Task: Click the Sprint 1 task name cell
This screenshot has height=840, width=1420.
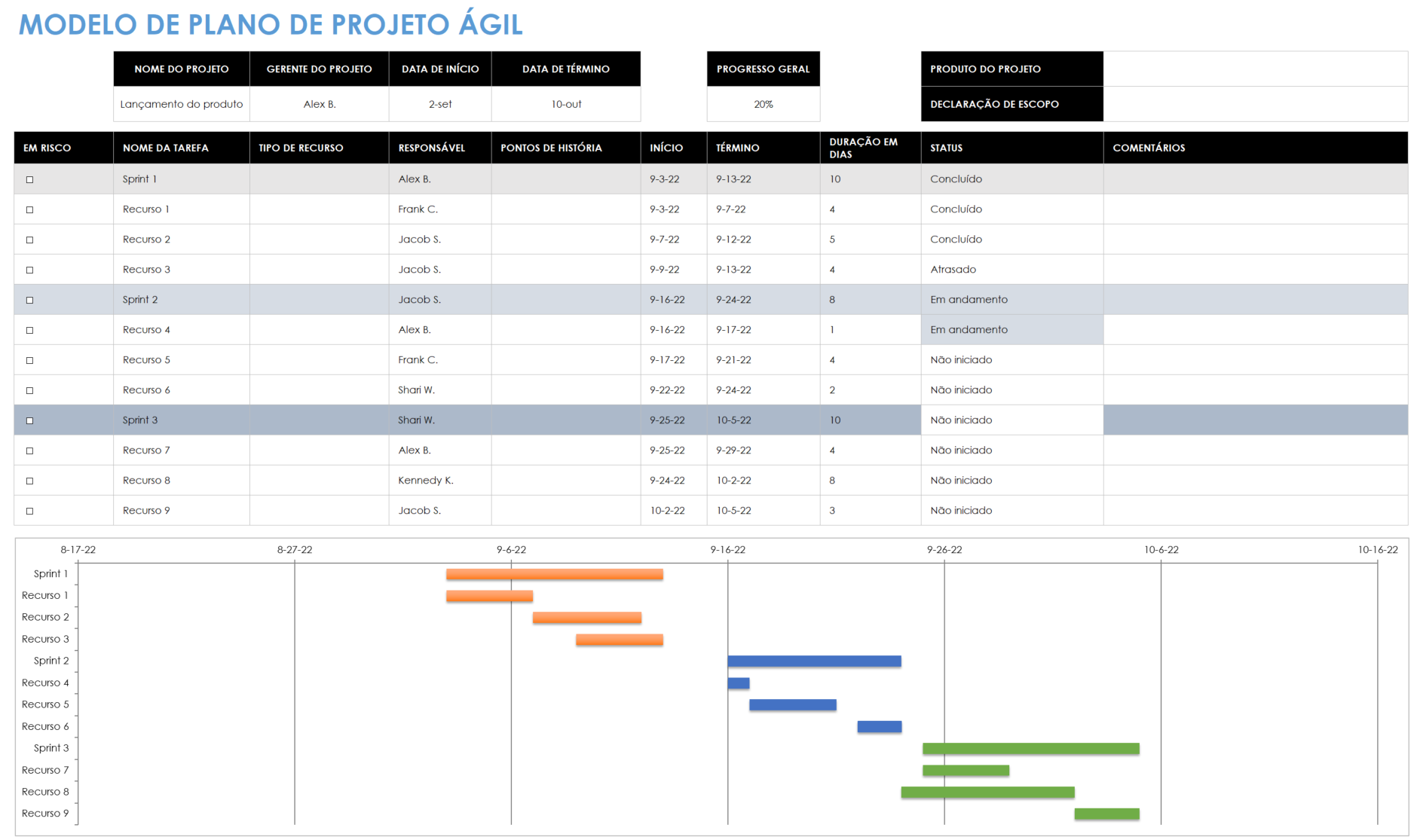Action: 182,179
